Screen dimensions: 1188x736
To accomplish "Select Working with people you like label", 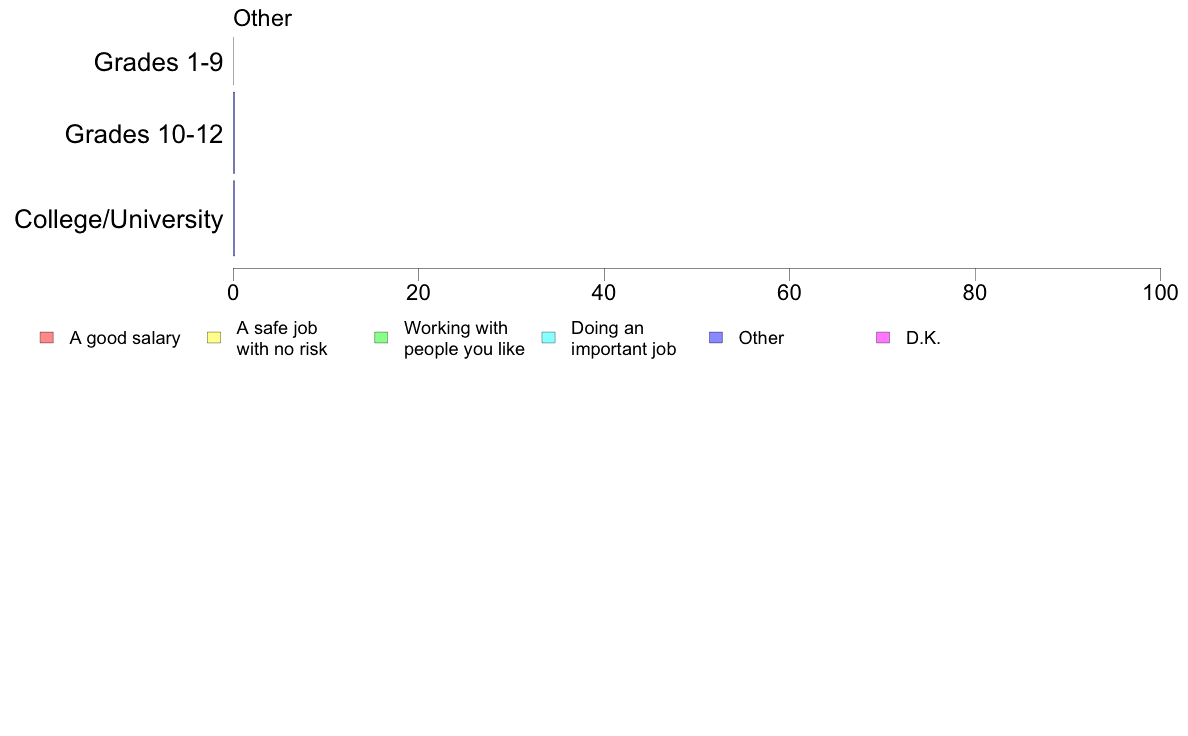I will (464, 338).
